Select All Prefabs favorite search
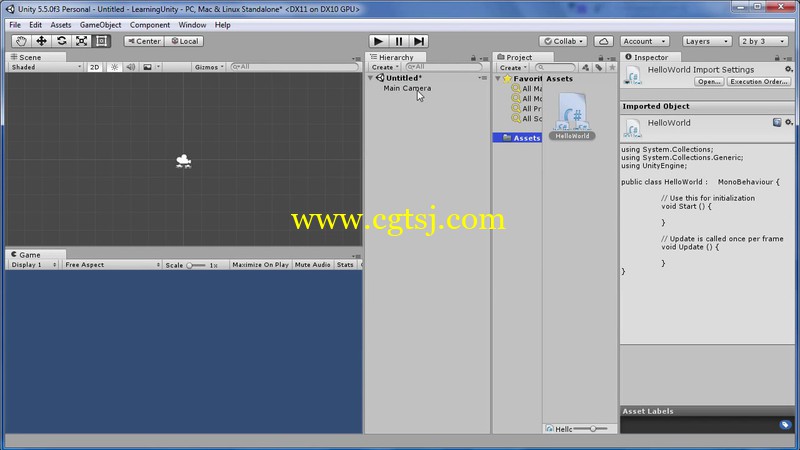 (527, 109)
